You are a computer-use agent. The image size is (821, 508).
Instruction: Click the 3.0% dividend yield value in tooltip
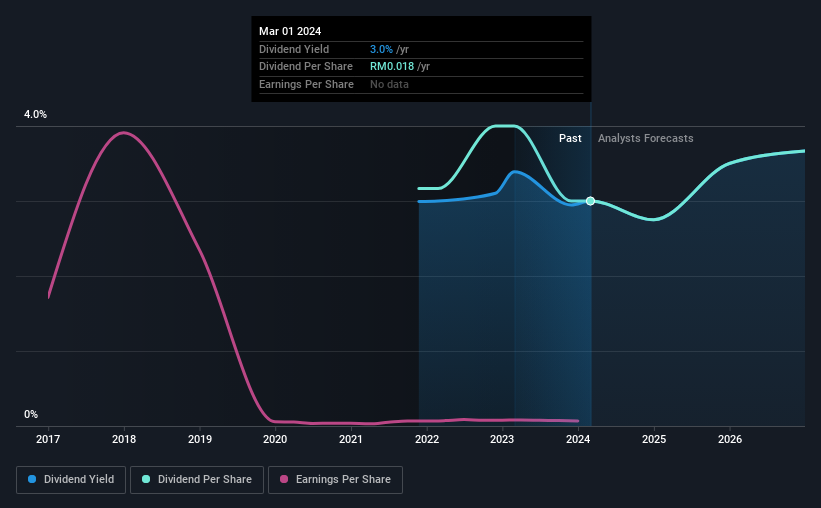381,49
